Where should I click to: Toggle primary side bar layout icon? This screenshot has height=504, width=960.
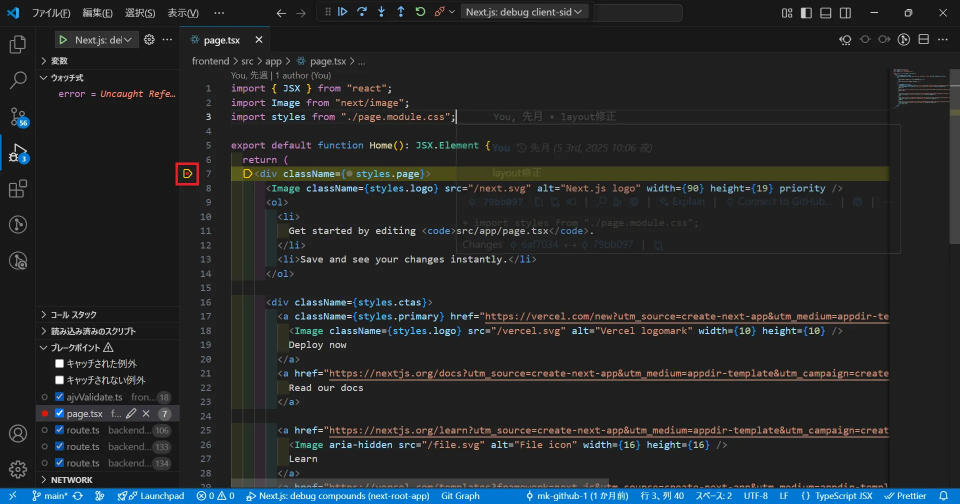click(806, 13)
